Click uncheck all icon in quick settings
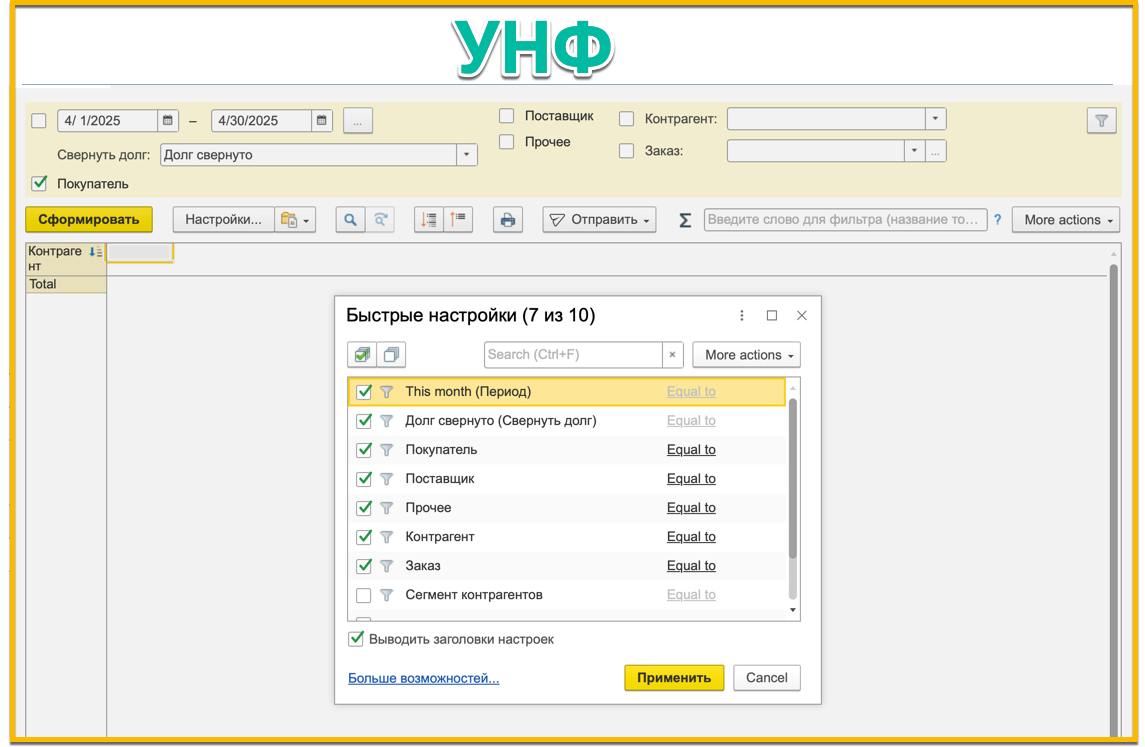Viewport: 1145px width, 747px height. pos(391,355)
